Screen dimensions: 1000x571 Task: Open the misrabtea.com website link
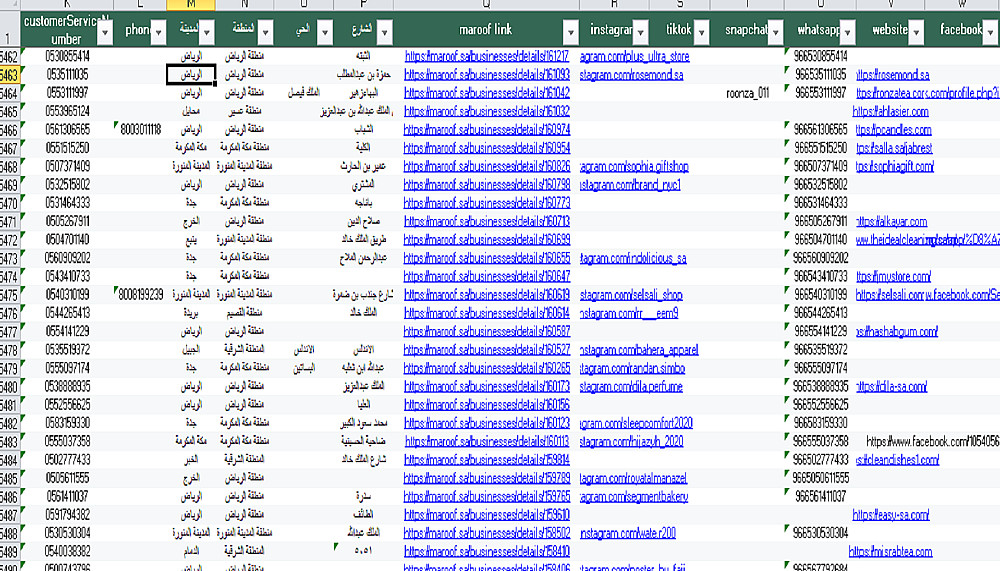click(890, 551)
